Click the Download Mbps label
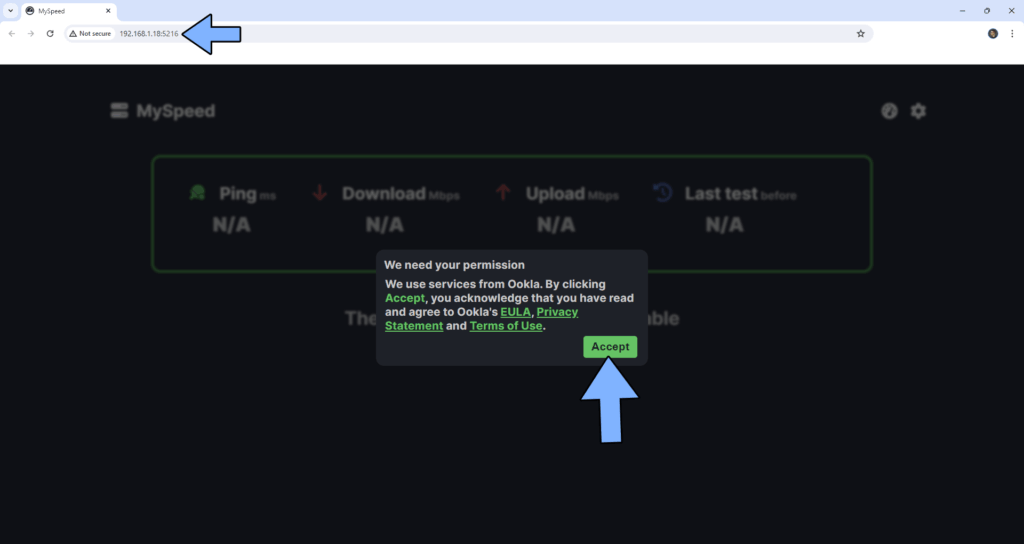Image resolution: width=1024 pixels, height=544 pixels. click(401, 193)
